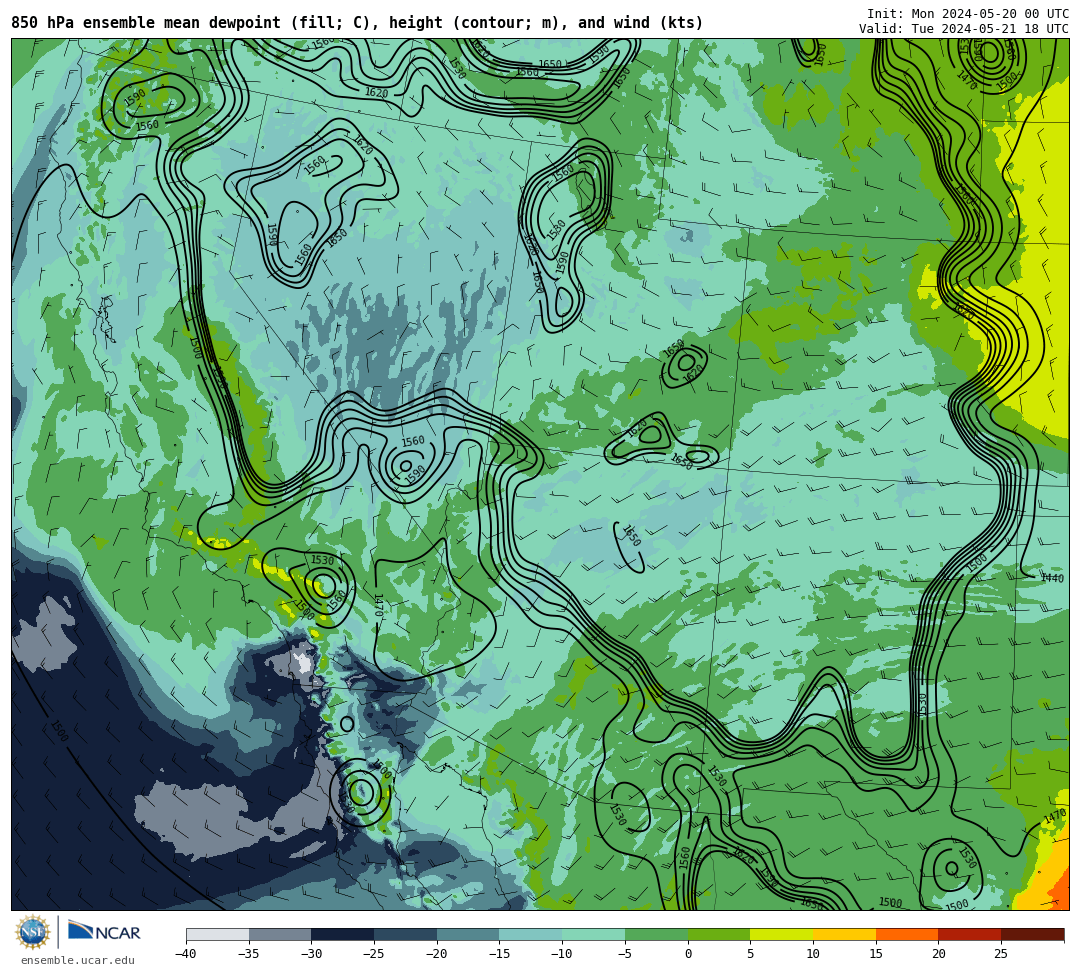Pick the dark blue -25 to -20 swatch
This screenshot has height=973, width=1080.
pyautogui.click(x=406, y=934)
